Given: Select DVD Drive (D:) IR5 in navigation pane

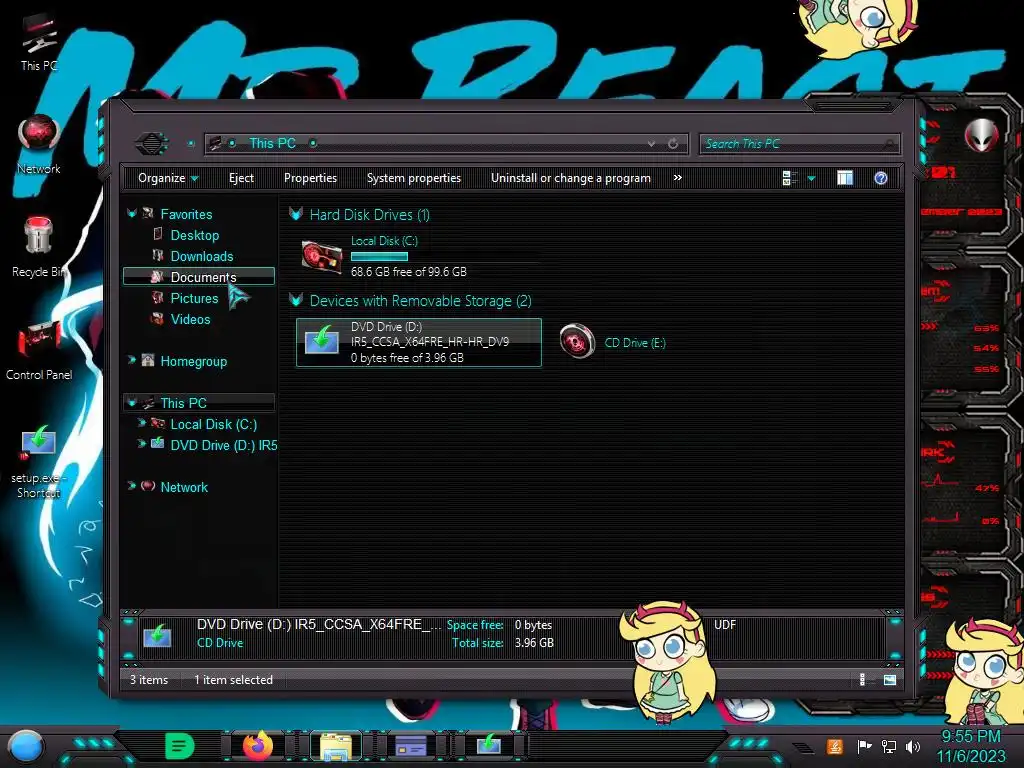Looking at the screenshot, I should pos(223,445).
